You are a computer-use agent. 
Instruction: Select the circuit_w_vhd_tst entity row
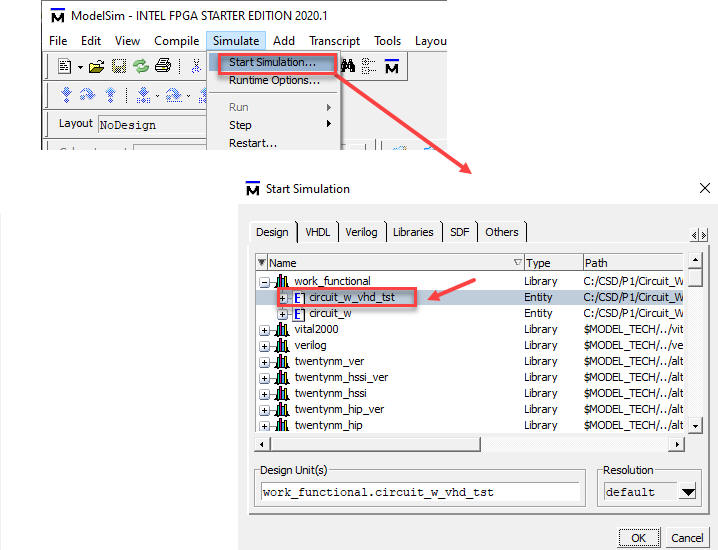tap(469, 297)
